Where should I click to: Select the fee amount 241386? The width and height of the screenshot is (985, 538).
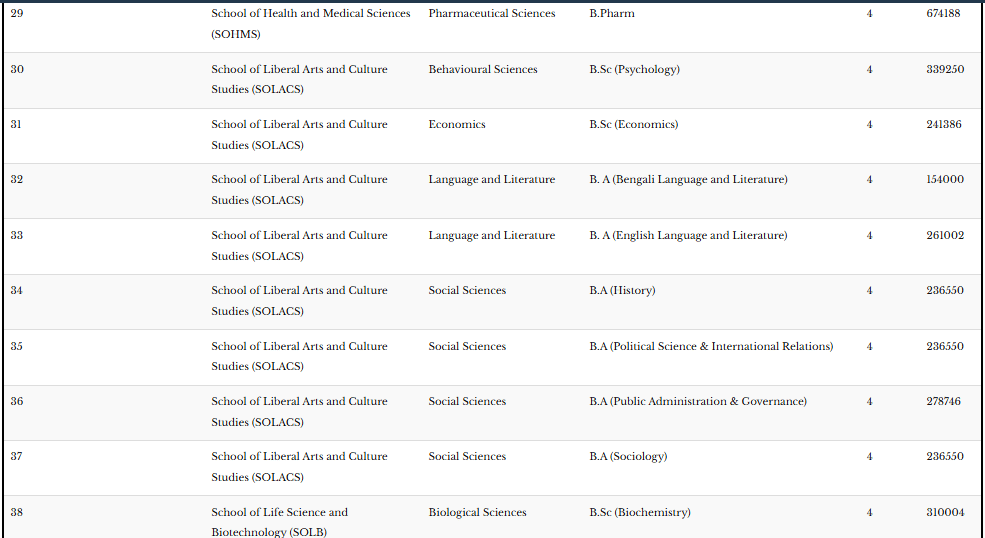944,125
